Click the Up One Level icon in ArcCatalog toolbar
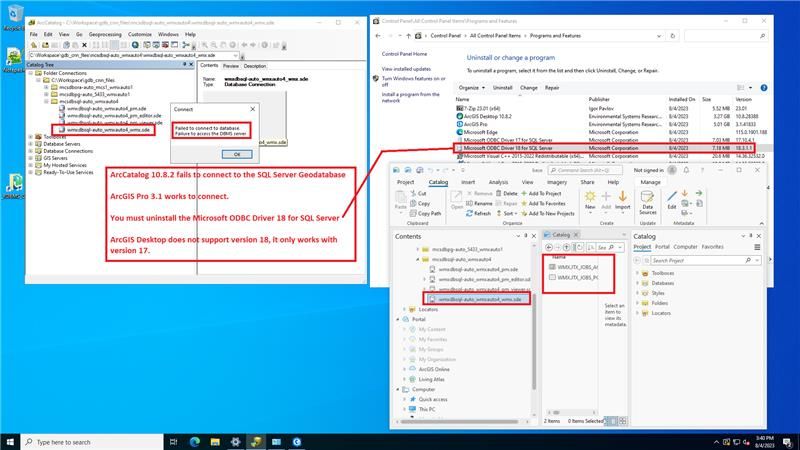Image resolution: width=800 pixels, height=450 pixels. [34, 45]
